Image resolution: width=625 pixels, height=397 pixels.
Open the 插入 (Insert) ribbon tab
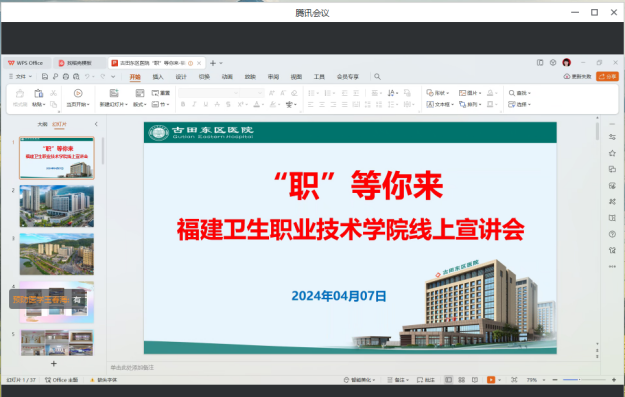point(158,77)
